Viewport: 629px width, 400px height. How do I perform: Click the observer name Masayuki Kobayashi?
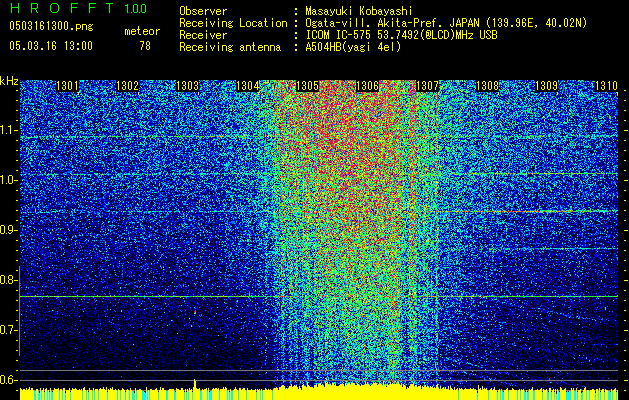tap(359, 11)
